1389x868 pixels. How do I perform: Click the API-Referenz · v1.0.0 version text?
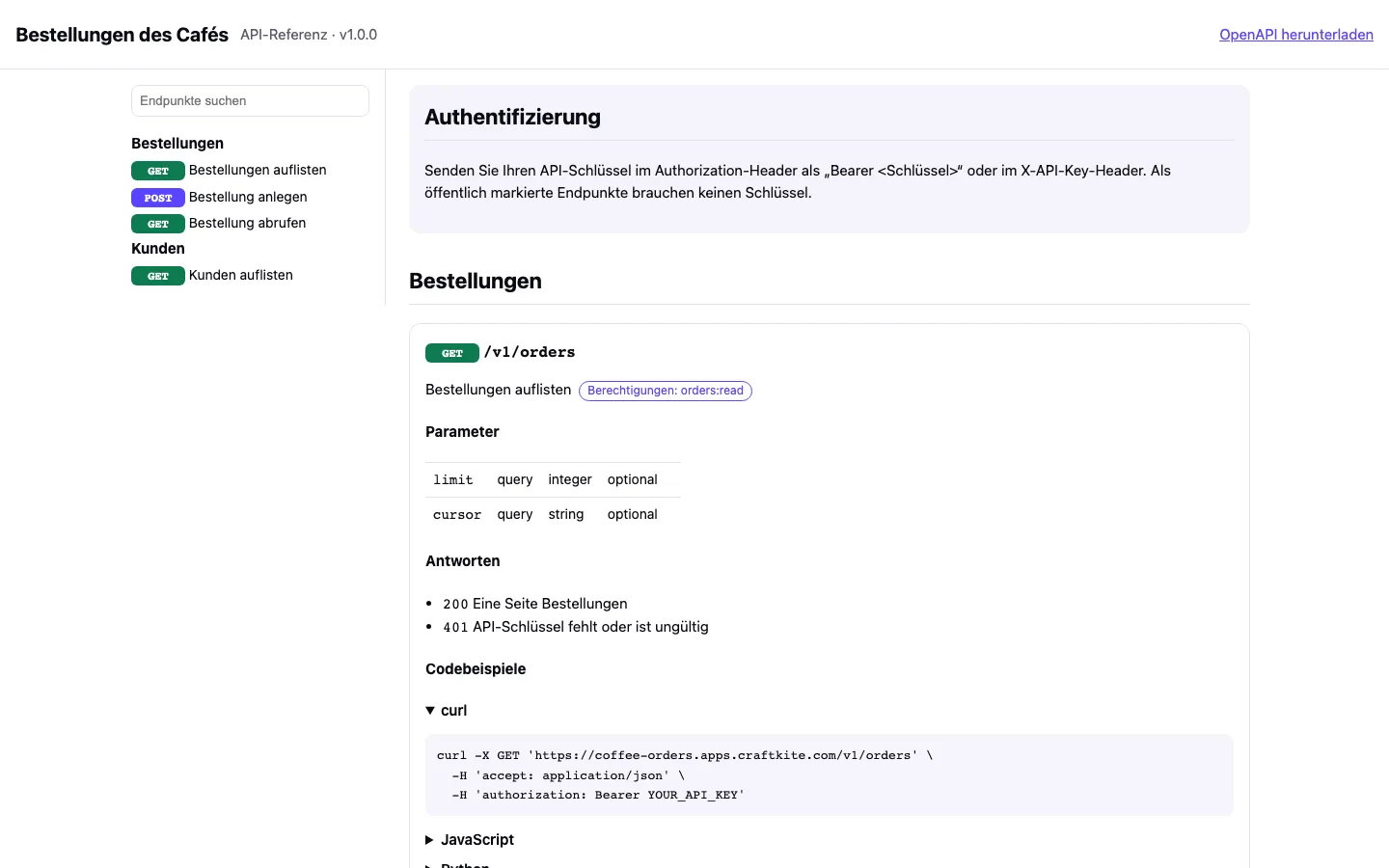(x=309, y=35)
